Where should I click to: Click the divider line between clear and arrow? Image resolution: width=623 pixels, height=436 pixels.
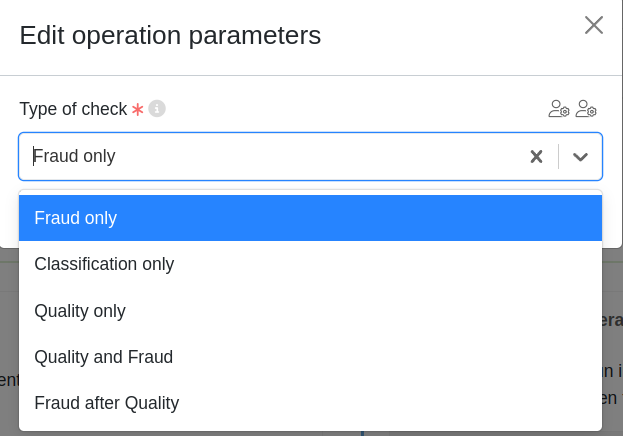click(559, 156)
